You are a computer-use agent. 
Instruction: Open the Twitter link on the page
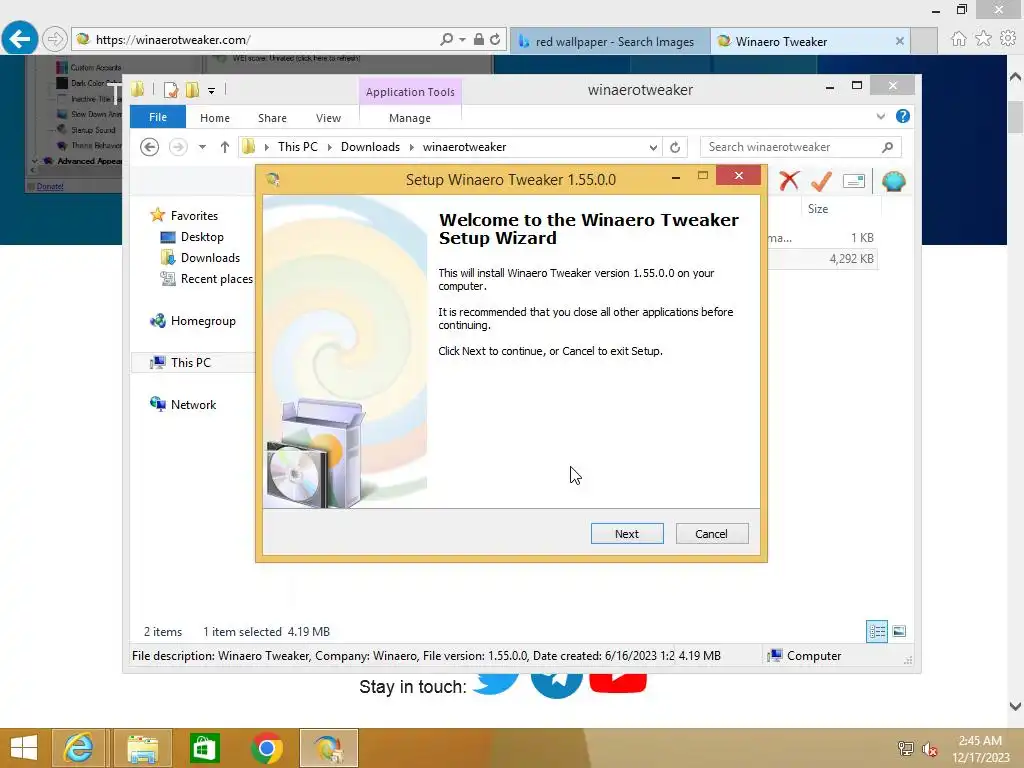coord(495,684)
